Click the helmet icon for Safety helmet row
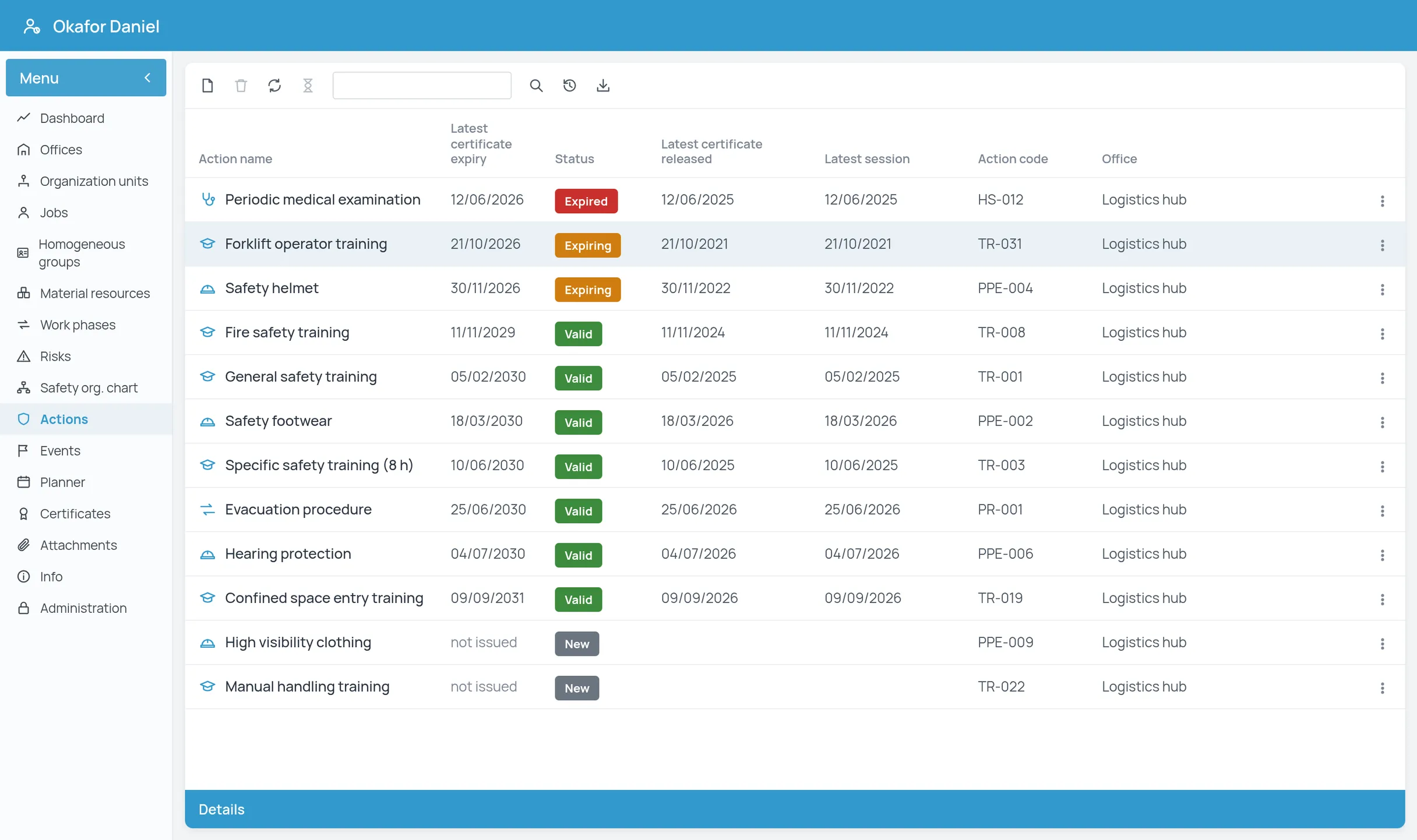 [207, 288]
